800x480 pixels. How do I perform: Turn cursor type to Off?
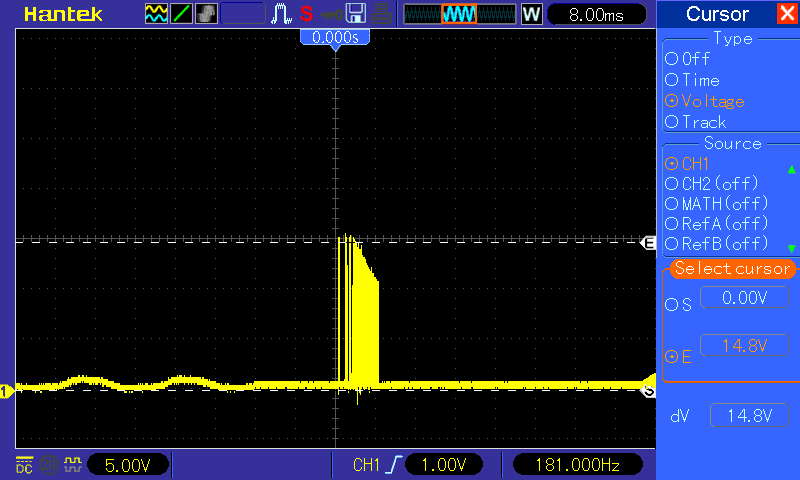pyautogui.click(x=671, y=59)
